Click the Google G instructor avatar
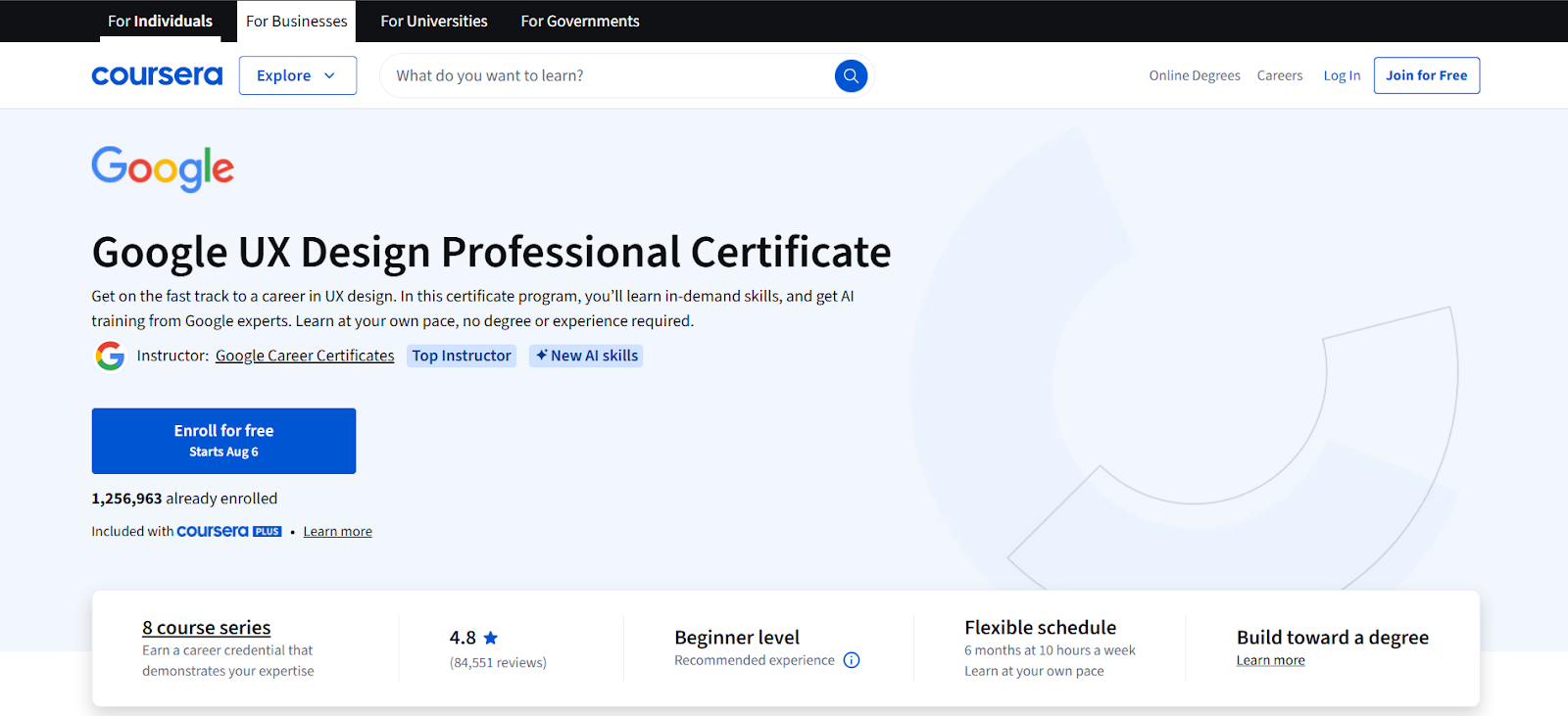Viewport: 1568px width, 716px height. (110, 356)
